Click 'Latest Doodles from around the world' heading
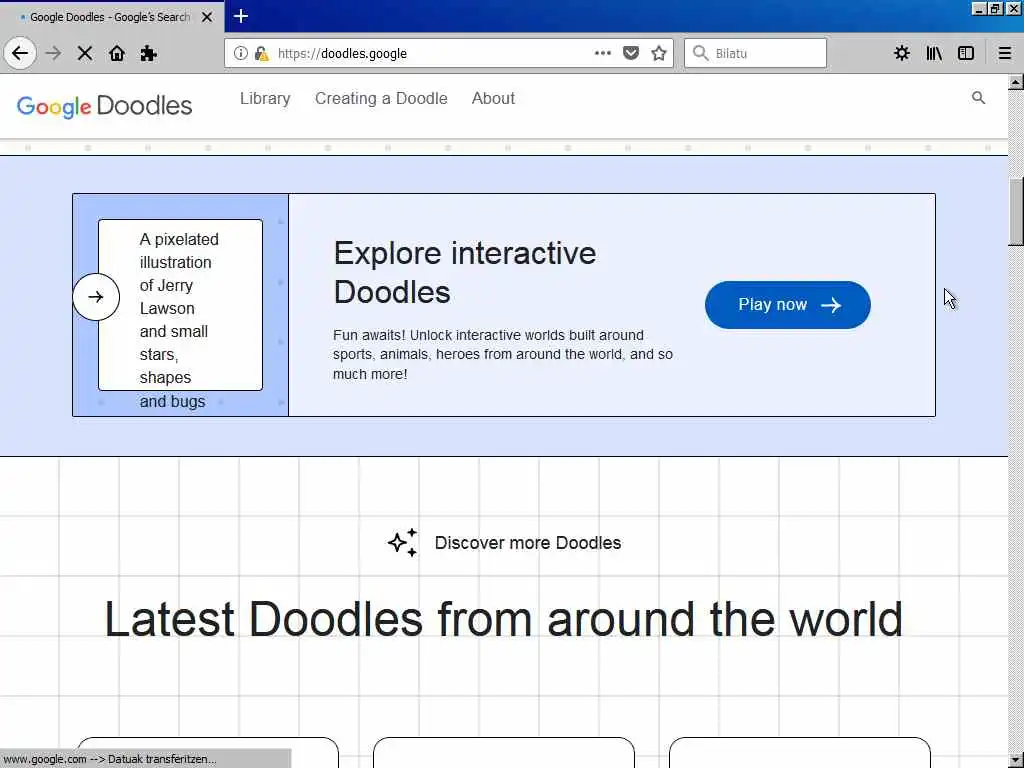The image size is (1024, 768). point(504,619)
